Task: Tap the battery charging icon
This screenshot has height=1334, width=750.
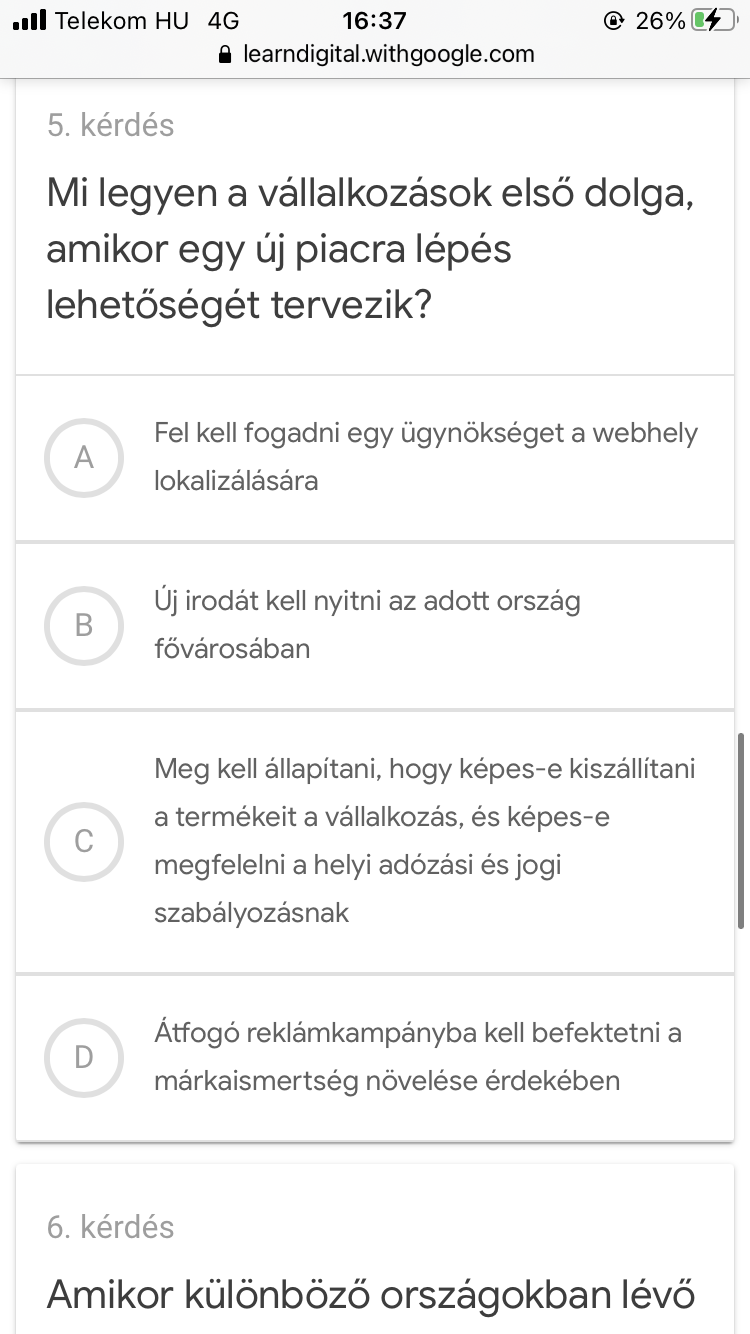Action: coord(714,20)
